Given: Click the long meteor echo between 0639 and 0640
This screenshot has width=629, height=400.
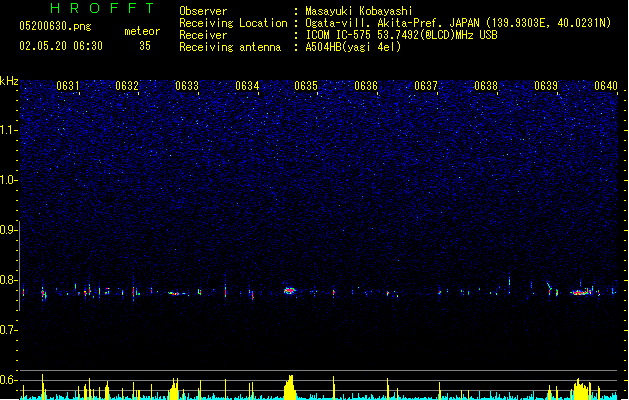Looking at the screenshot, I should 582,292.
